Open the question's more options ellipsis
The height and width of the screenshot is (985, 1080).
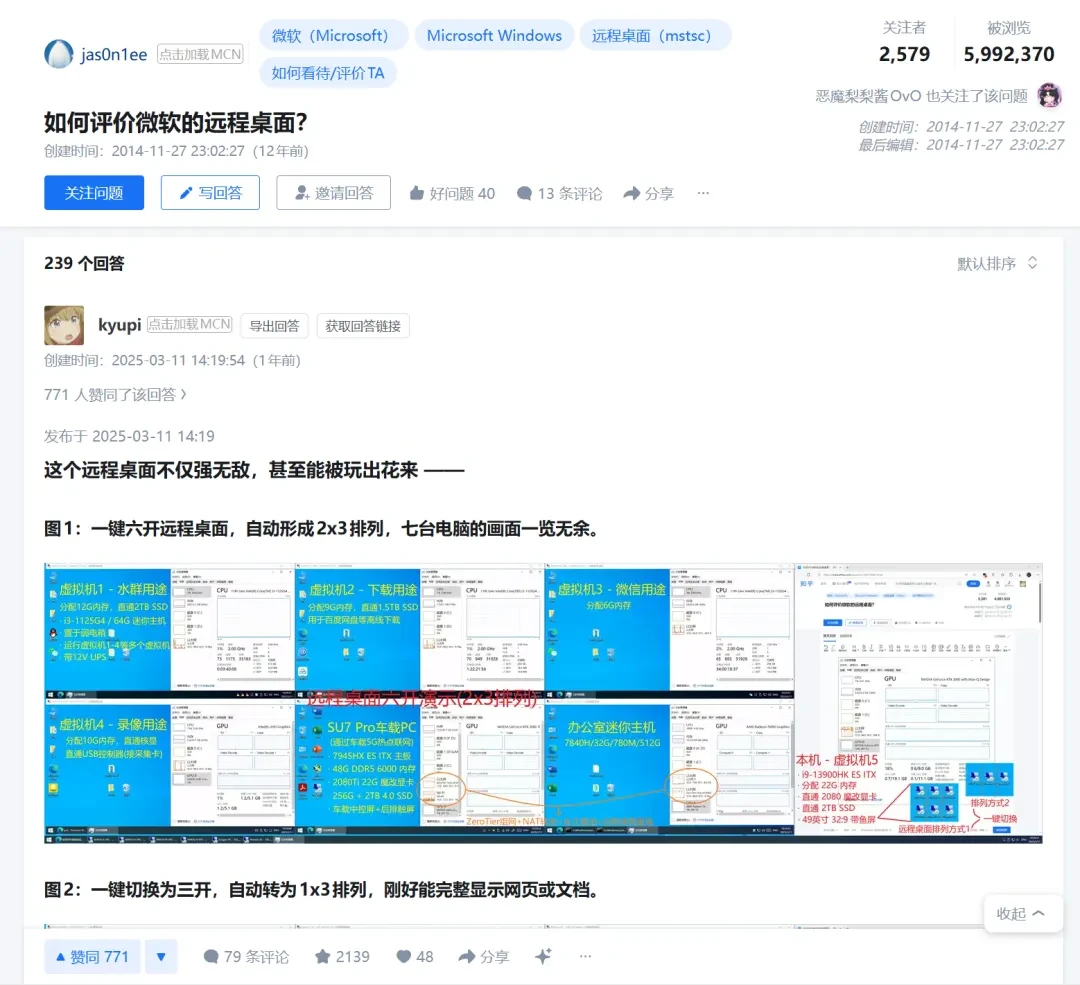703,194
